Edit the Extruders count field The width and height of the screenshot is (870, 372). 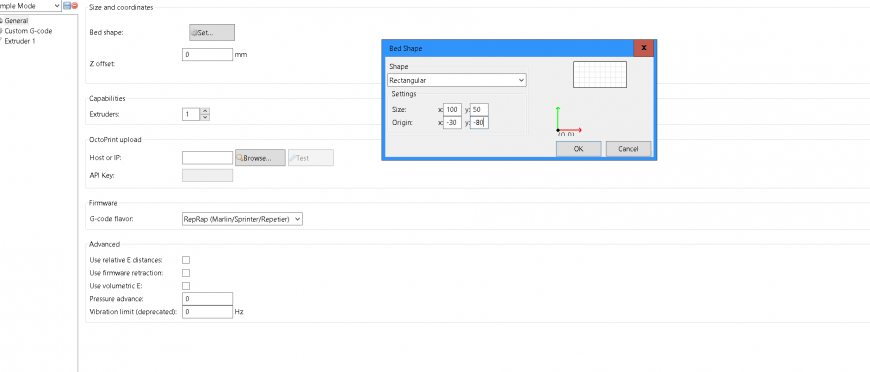pyautogui.click(x=191, y=114)
